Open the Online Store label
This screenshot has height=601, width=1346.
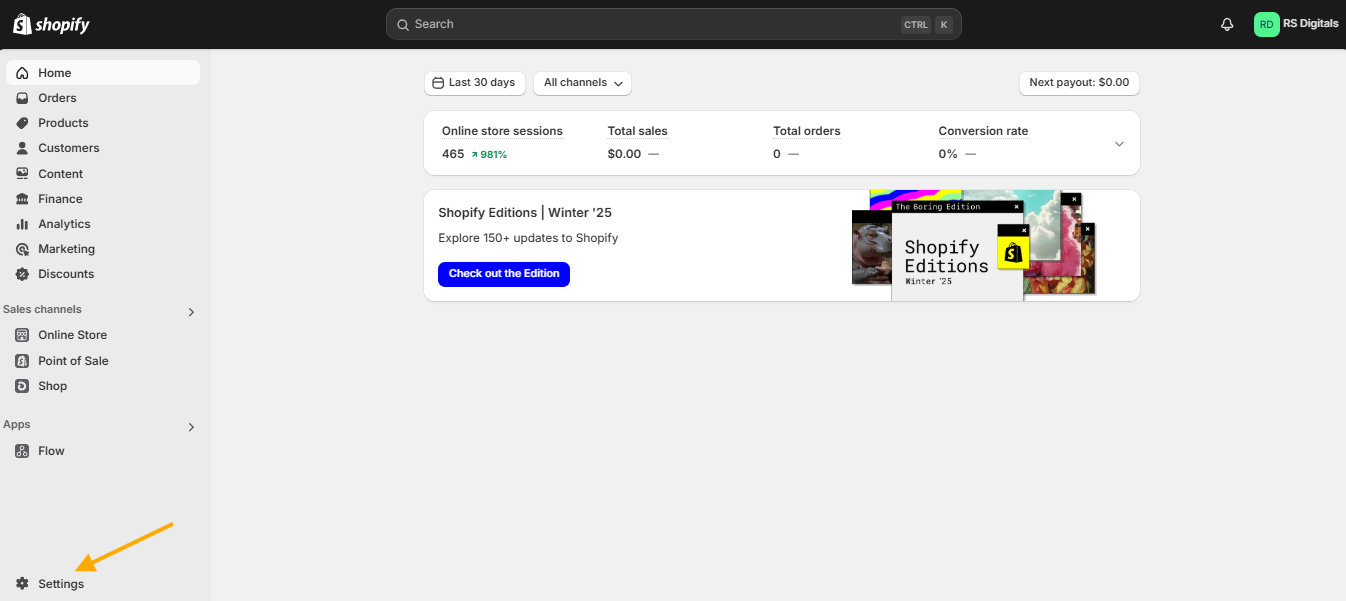click(73, 335)
